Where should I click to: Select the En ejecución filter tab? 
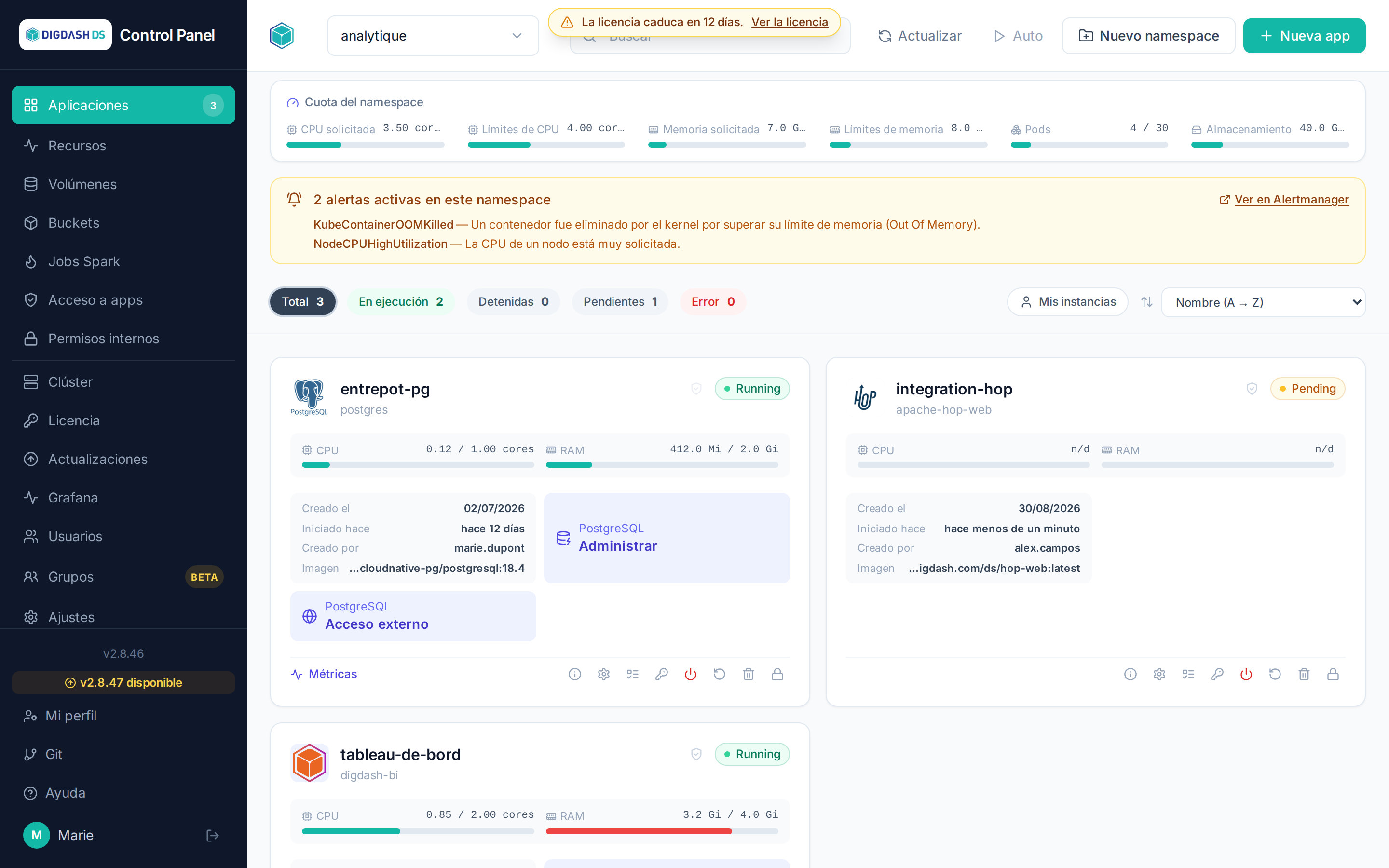tap(401, 302)
